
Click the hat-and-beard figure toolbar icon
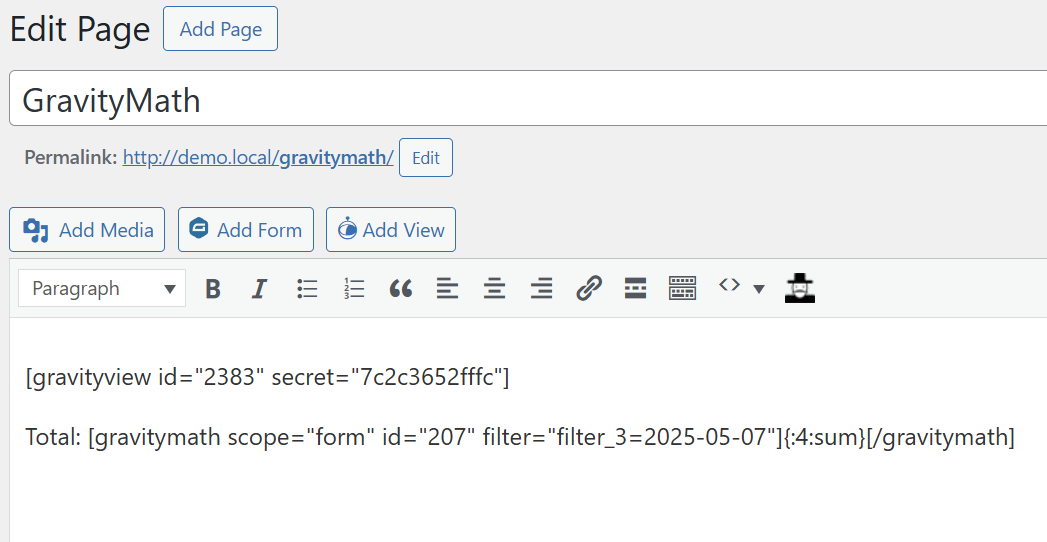pyautogui.click(x=800, y=288)
